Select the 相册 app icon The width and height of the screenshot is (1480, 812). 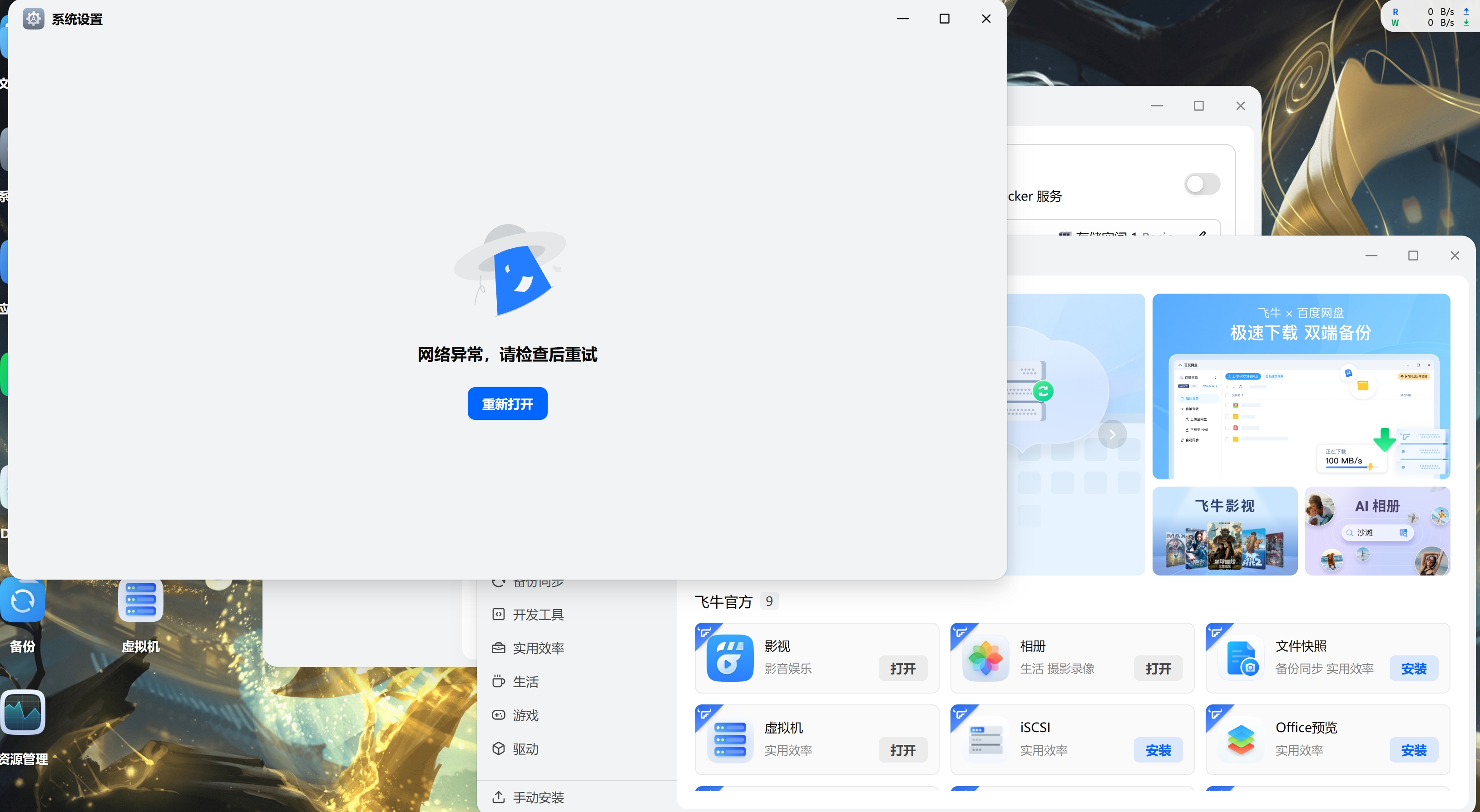click(x=985, y=658)
